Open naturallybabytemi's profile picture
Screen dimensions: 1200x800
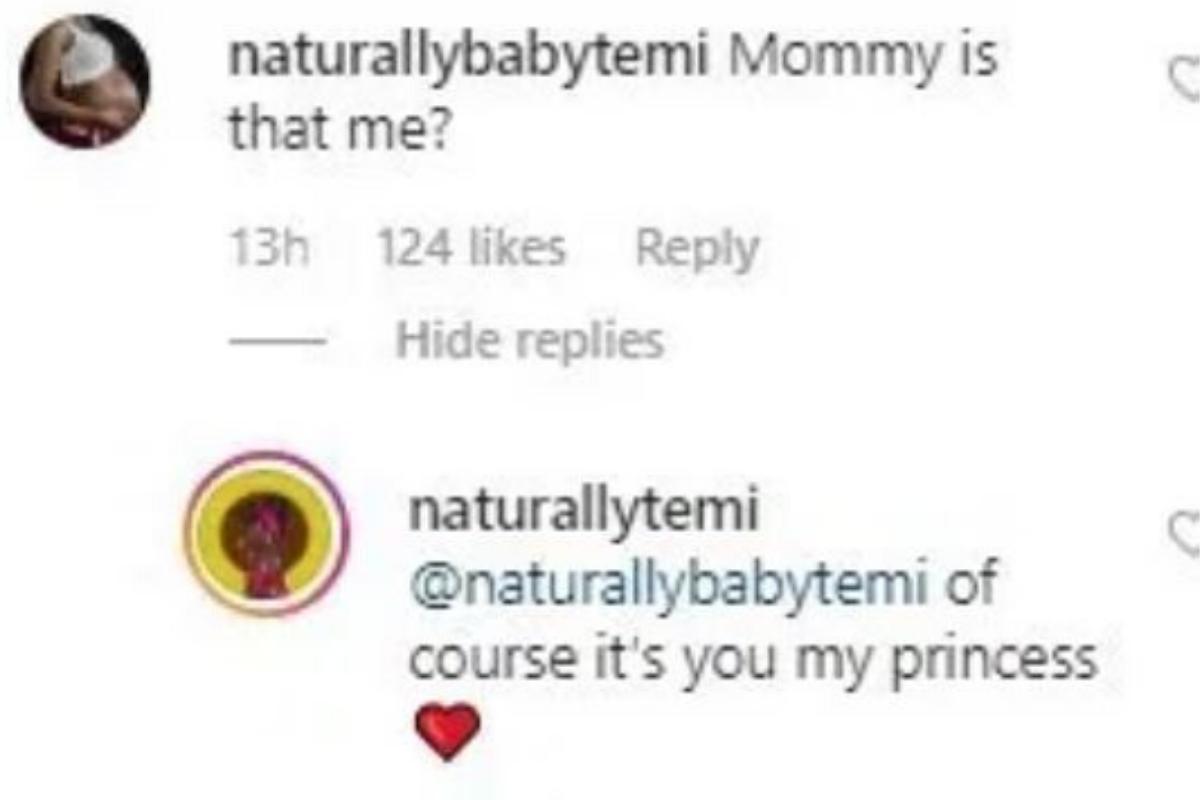tap(85, 82)
